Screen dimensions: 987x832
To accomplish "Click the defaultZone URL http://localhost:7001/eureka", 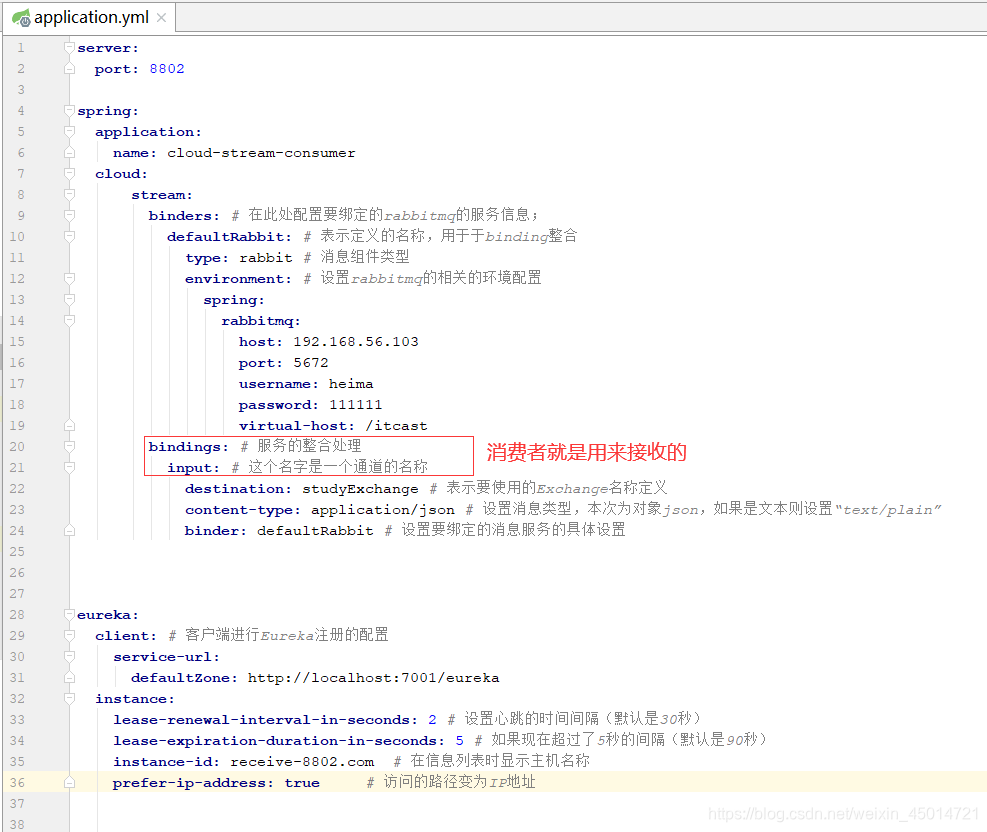I will (x=373, y=678).
